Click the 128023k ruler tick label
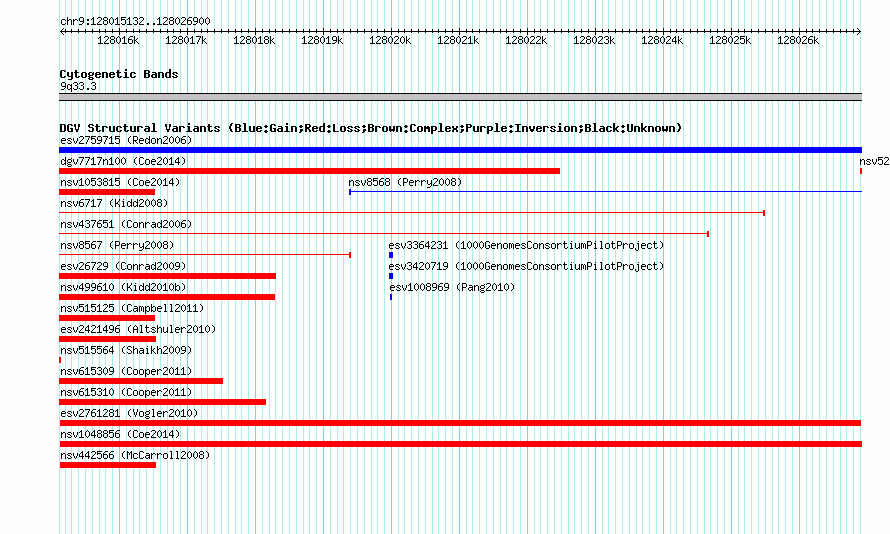 tap(594, 41)
